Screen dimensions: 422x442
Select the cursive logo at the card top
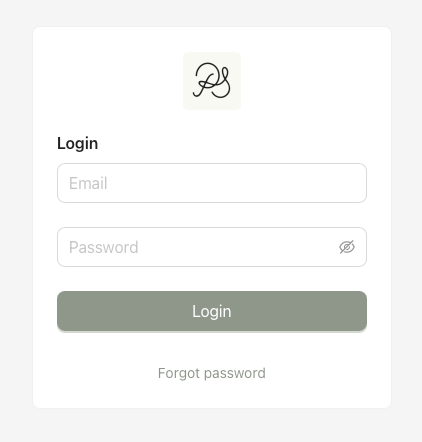[x=212, y=81]
